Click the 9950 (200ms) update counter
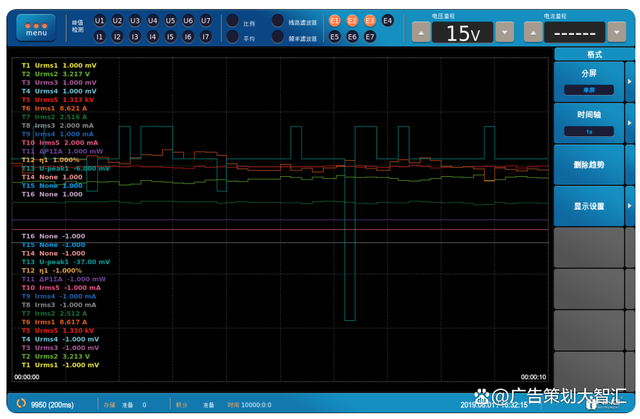 (x=52, y=405)
